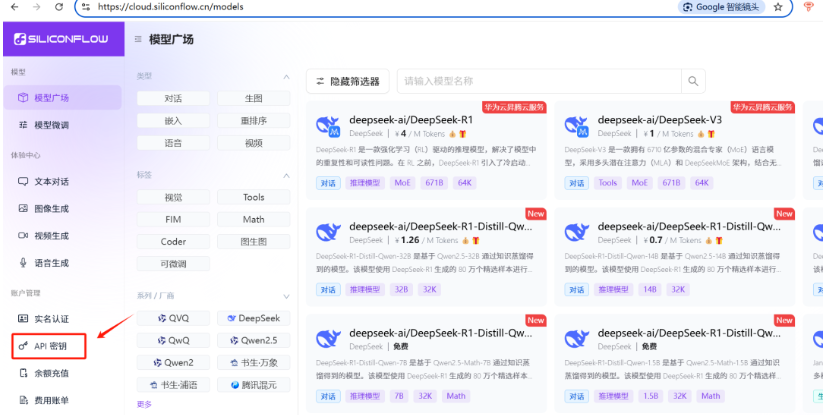This screenshot has width=824, height=415.
Task: Click the browser forward arrow
Action: [36, 7]
